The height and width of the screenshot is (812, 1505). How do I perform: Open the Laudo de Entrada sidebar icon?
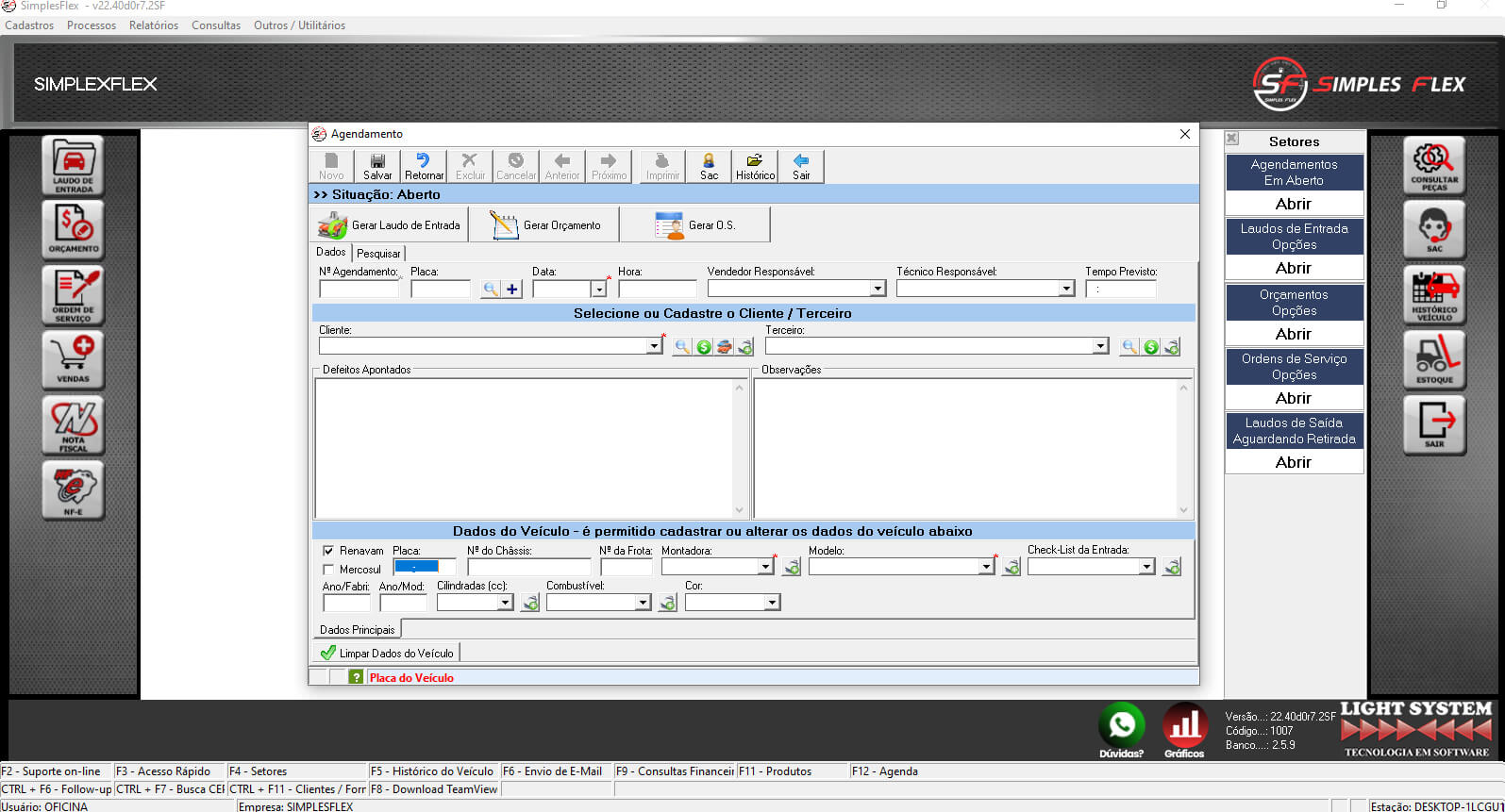pos(74,165)
